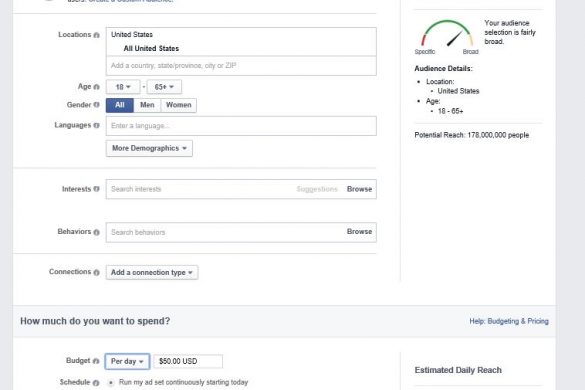Open the Add a connection type menu
Image resolution: width=585 pixels, height=390 pixels.
click(x=152, y=272)
